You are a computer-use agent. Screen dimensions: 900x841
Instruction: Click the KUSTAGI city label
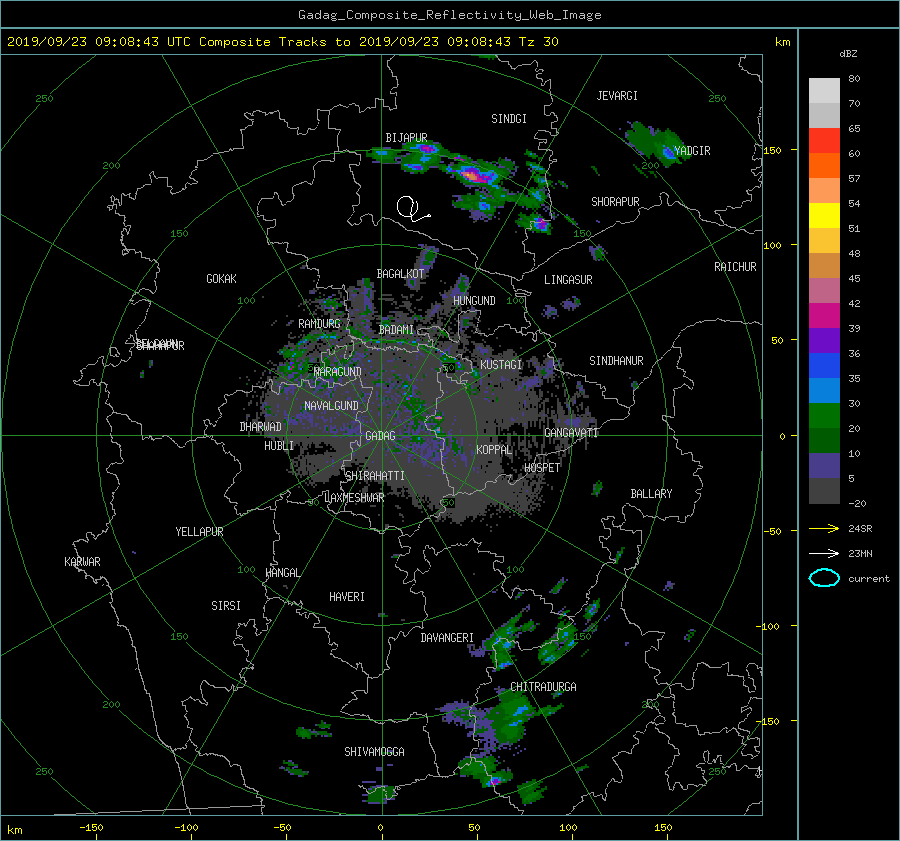pyautogui.click(x=501, y=365)
